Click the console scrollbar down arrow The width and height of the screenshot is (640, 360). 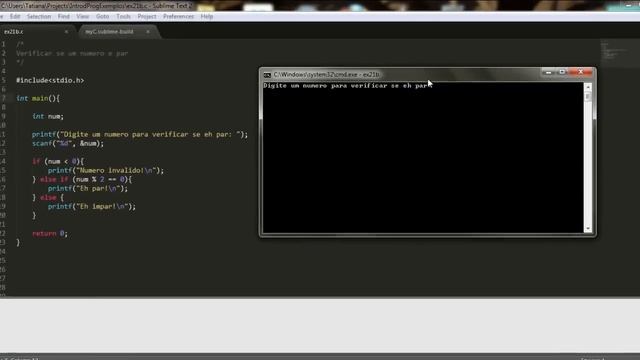[588, 229]
